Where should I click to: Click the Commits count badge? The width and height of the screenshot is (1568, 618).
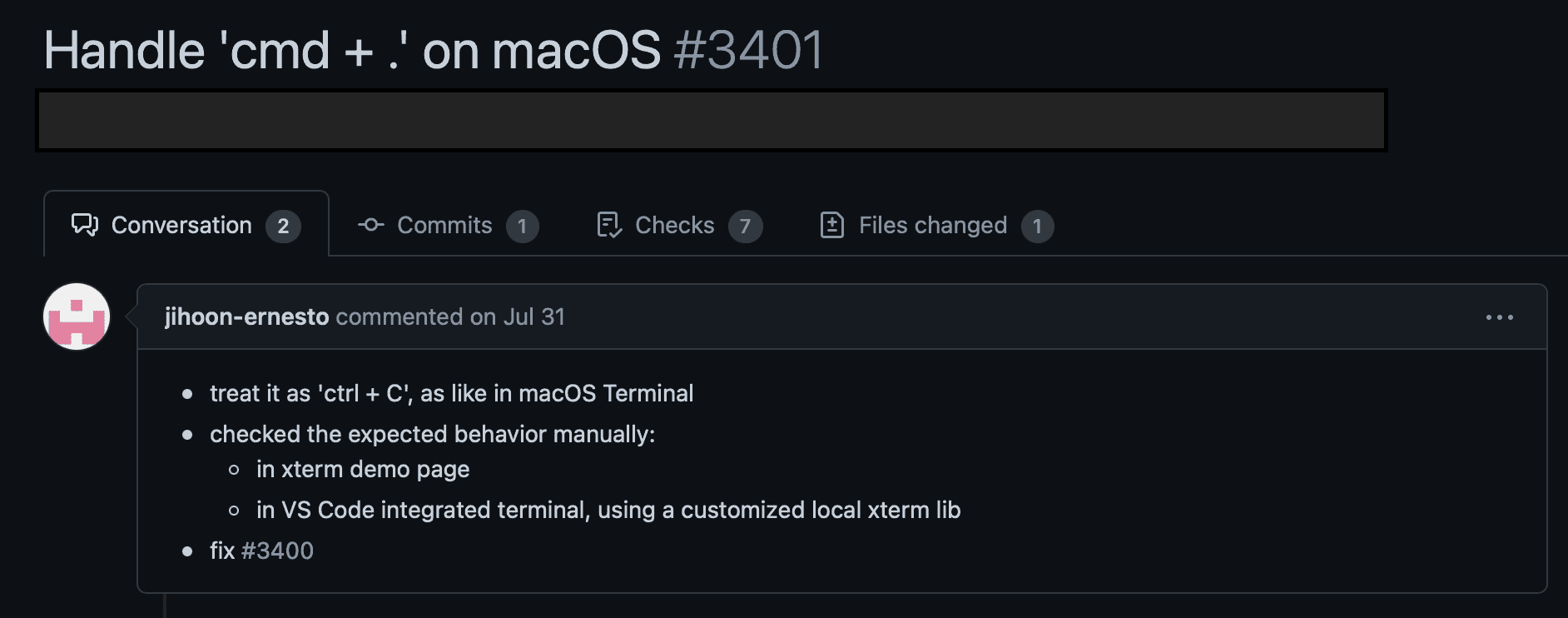[x=522, y=226]
